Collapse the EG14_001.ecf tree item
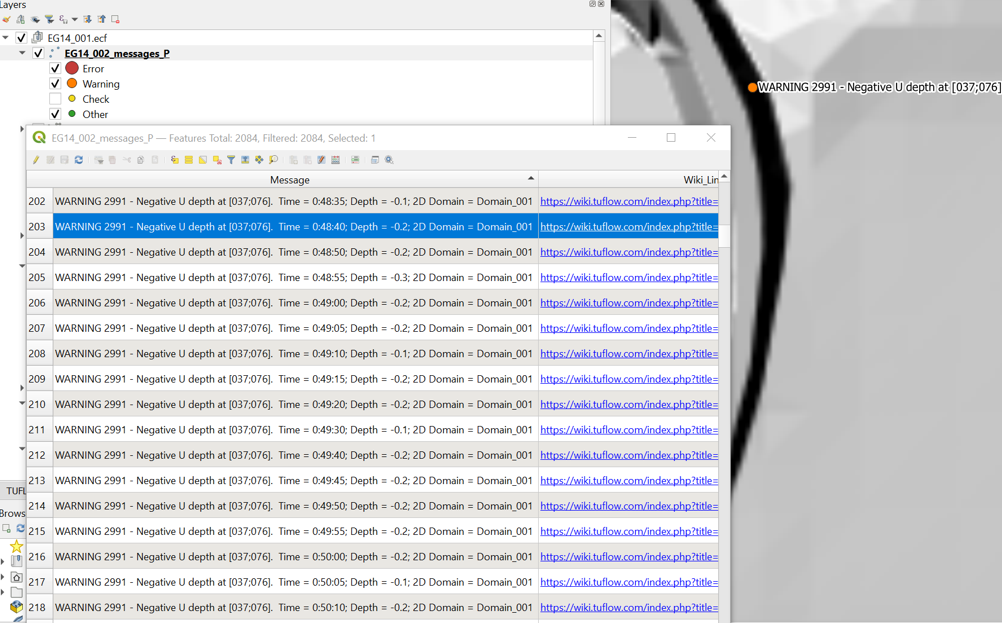Screen dimensions: 1002x623 pos(7,35)
